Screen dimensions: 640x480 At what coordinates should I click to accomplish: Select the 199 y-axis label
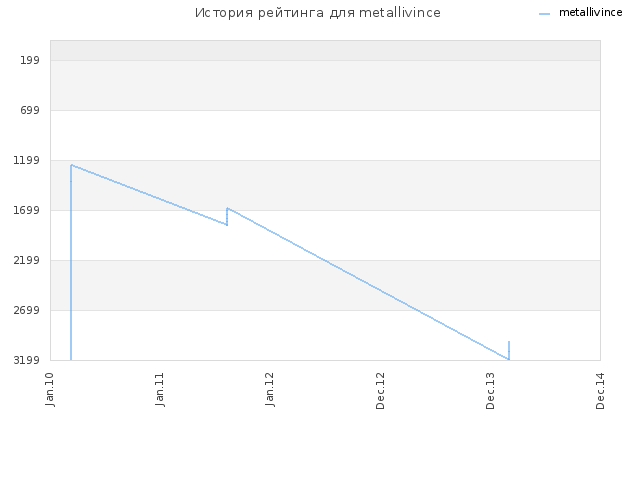(x=30, y=60)
